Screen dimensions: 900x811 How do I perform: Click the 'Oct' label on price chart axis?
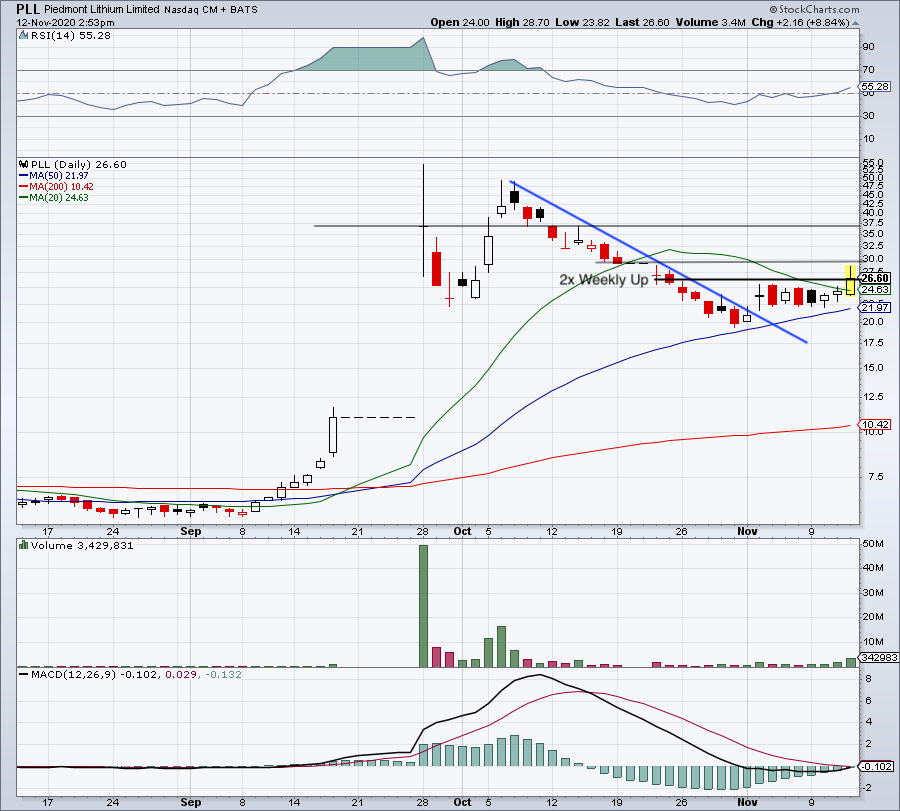coord(463,531)
